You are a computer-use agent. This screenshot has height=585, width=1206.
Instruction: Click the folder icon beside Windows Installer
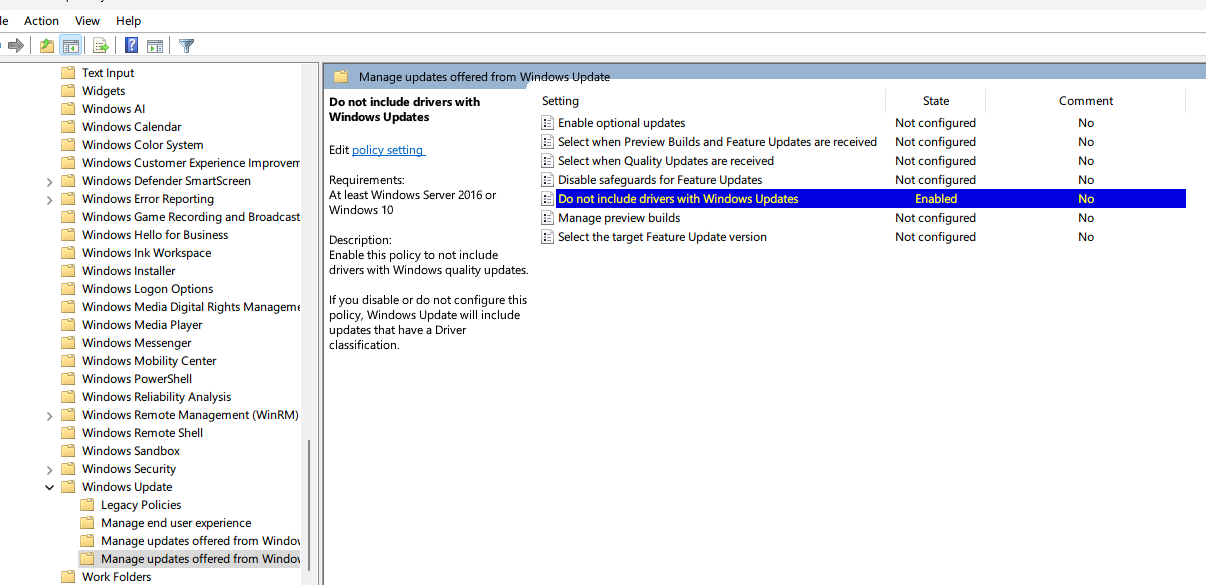[68, 271]
